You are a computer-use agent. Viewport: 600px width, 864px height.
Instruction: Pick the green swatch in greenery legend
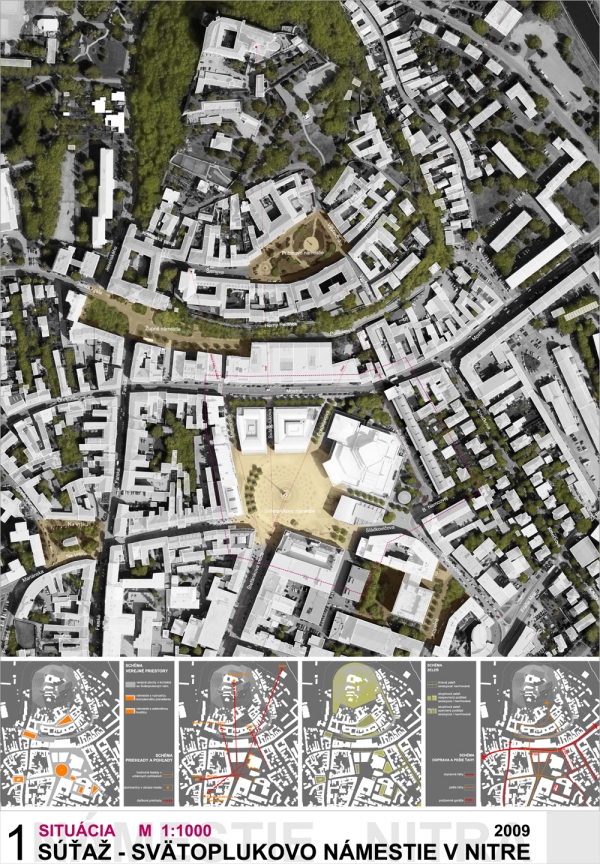coord(423,687)
